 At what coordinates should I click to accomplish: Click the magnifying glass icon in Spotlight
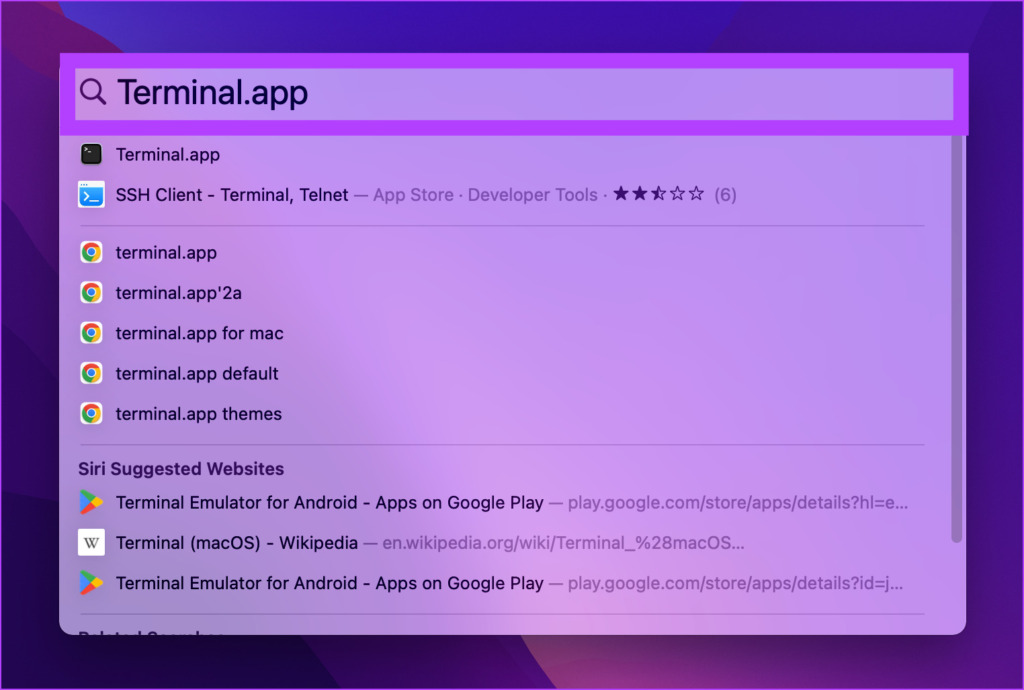(93, 92)
